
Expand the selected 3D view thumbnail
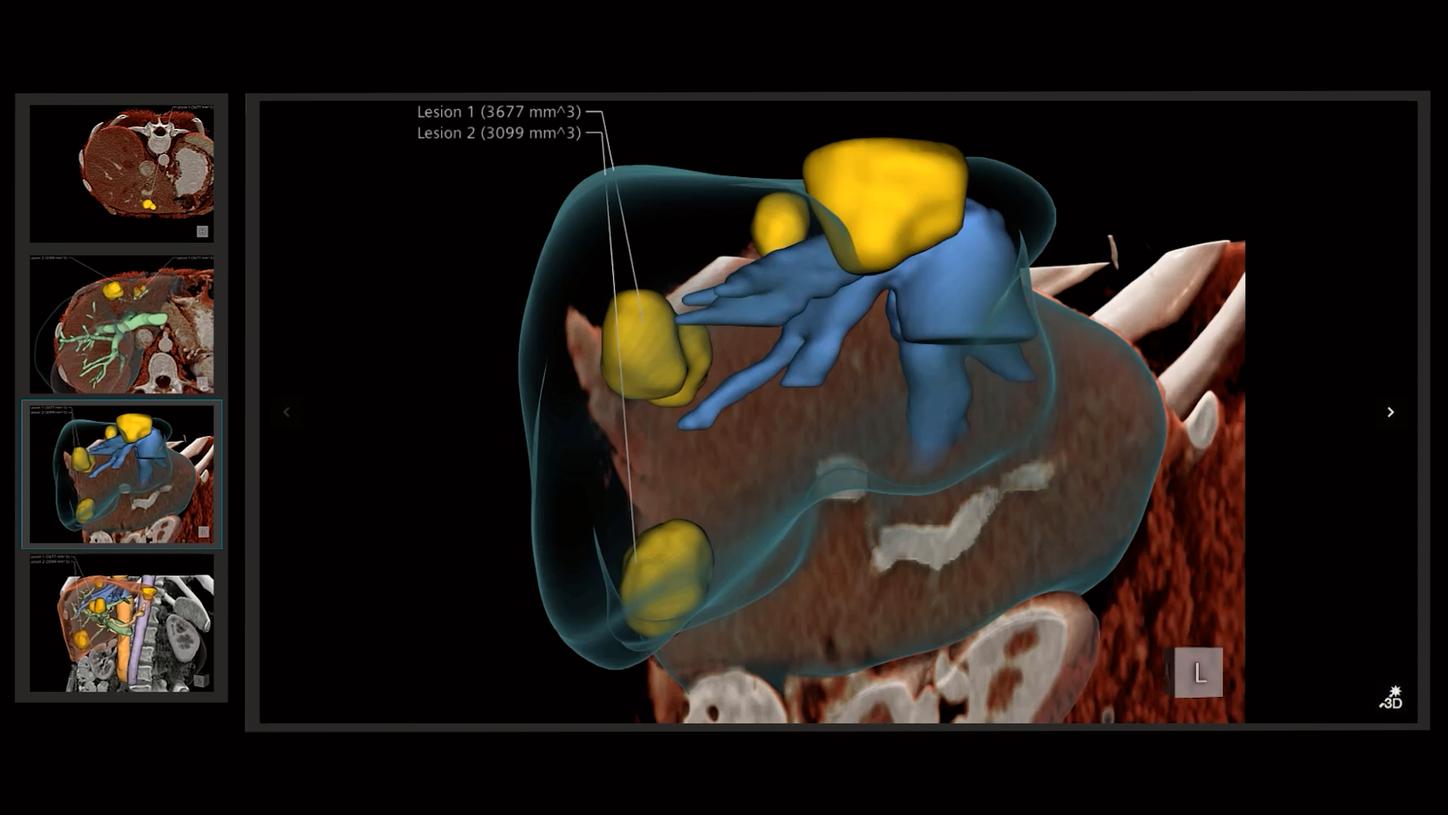click(x=122, y=474)
